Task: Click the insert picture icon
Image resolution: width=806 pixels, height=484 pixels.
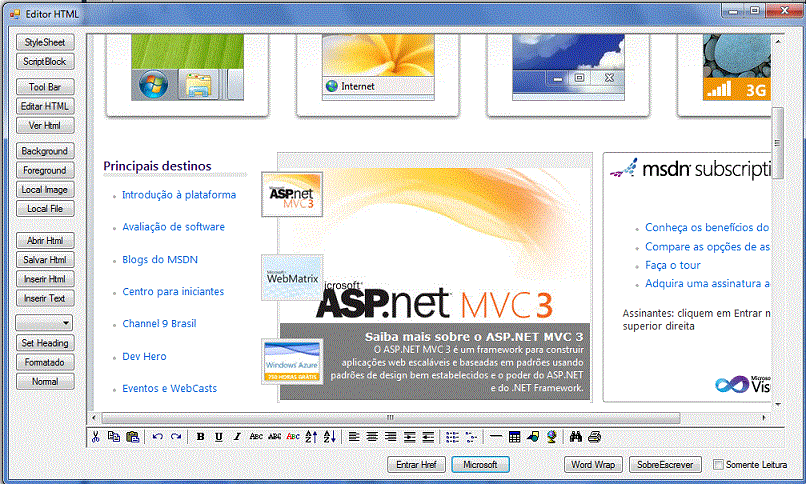Action: point(533,437)
